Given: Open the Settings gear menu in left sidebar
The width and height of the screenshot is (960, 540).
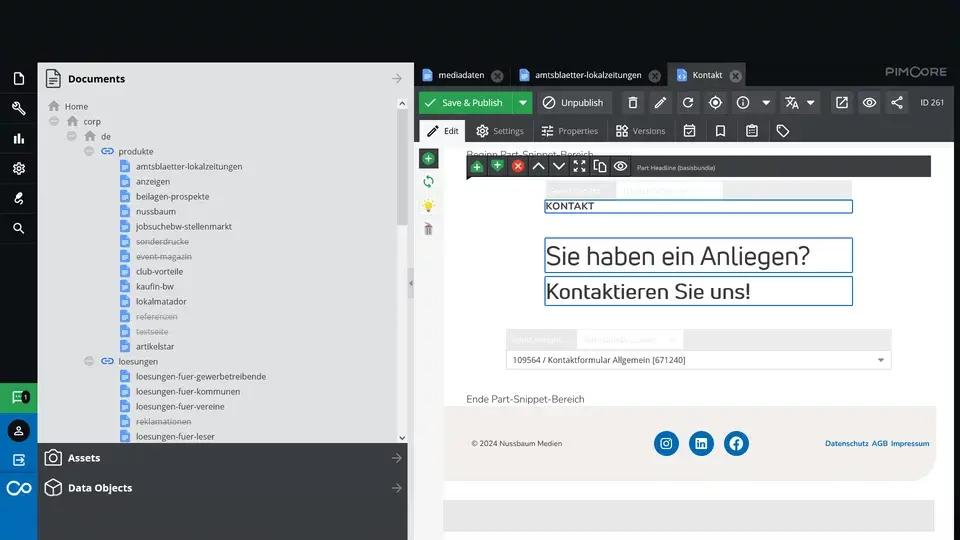Looking at the screenshot, I should (18, 168).
